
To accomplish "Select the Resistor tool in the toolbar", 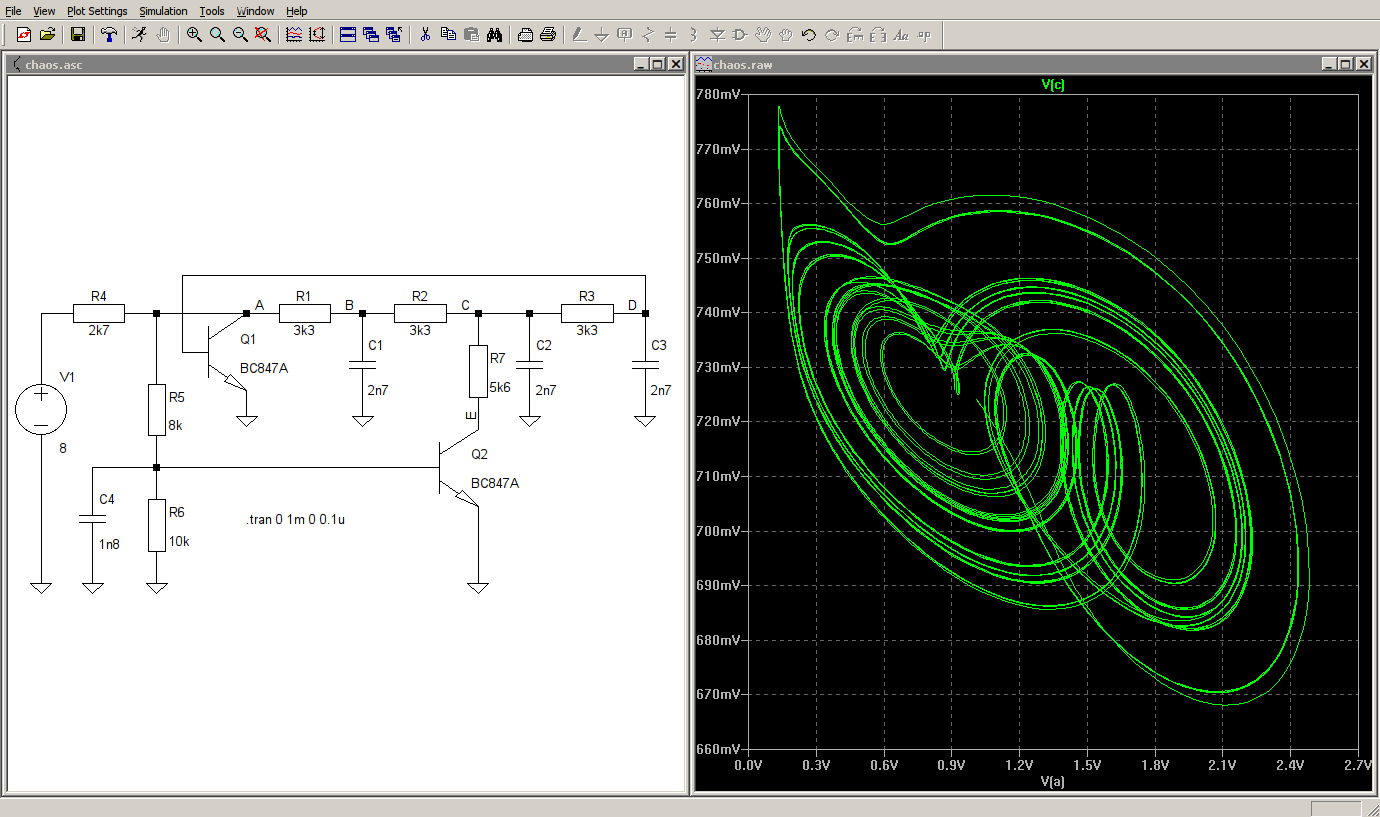I will tap(648, 34).
